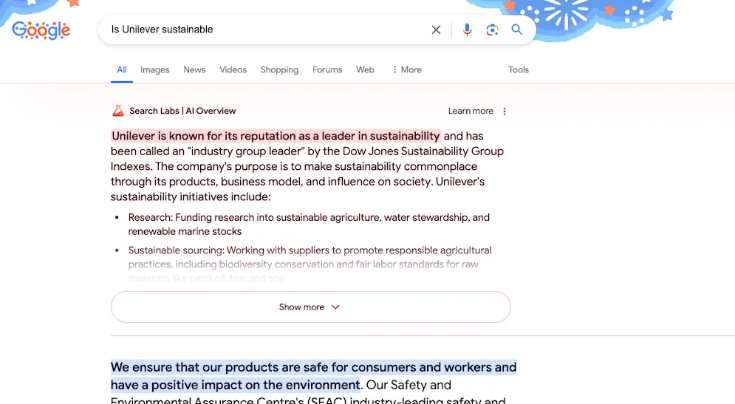Image resolution: width=735 pixels, height=404 pixels.
Task: Click the Search Labs flask icon
Action: (x=117, y=111)
